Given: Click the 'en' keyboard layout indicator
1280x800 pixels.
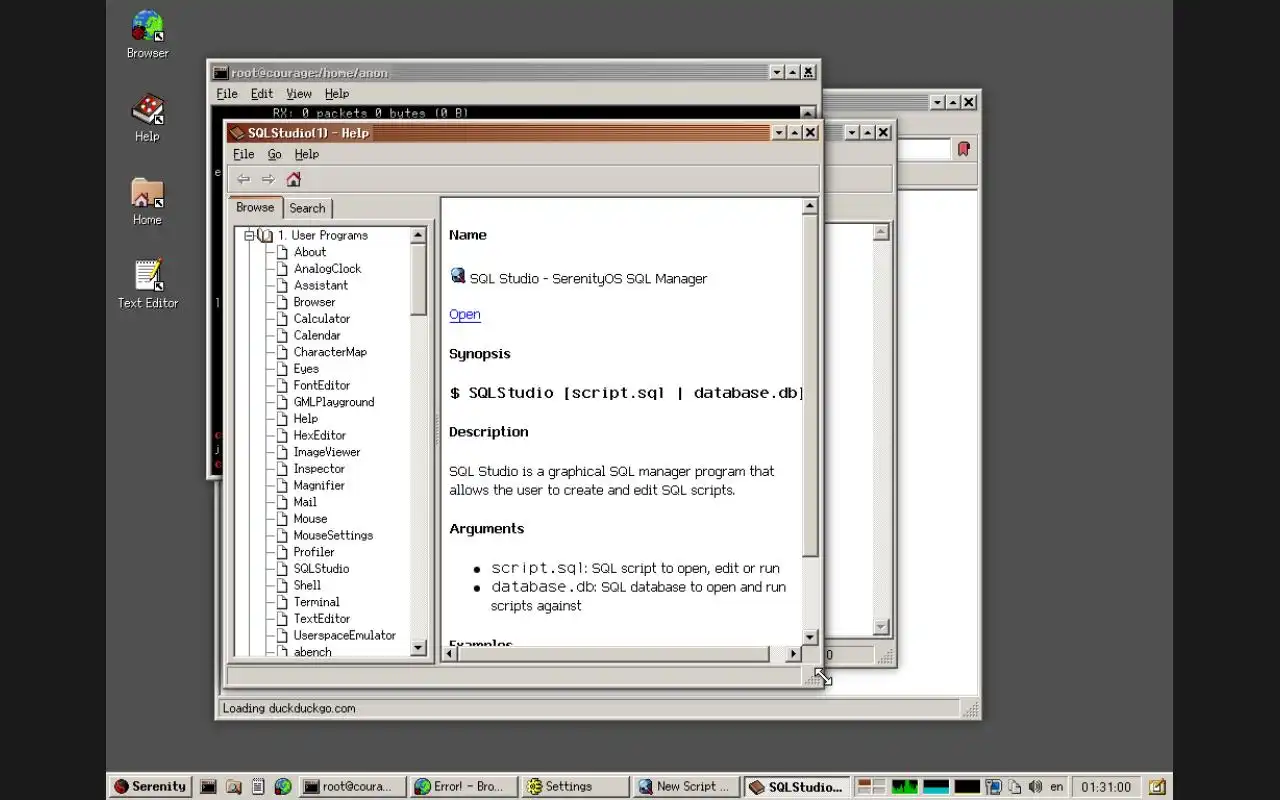Looking at the screenshot, I should (1056, 787).
